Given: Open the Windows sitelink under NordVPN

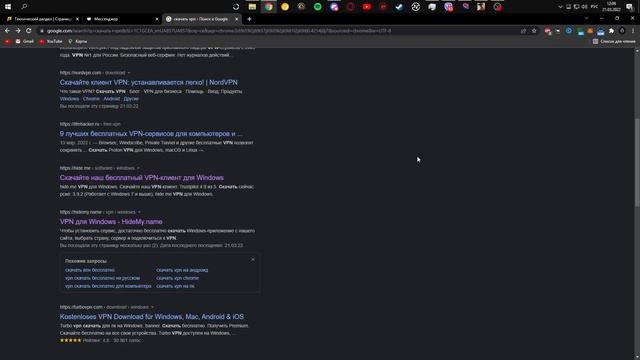Looking at the screenshot, I should pos(69,99).
